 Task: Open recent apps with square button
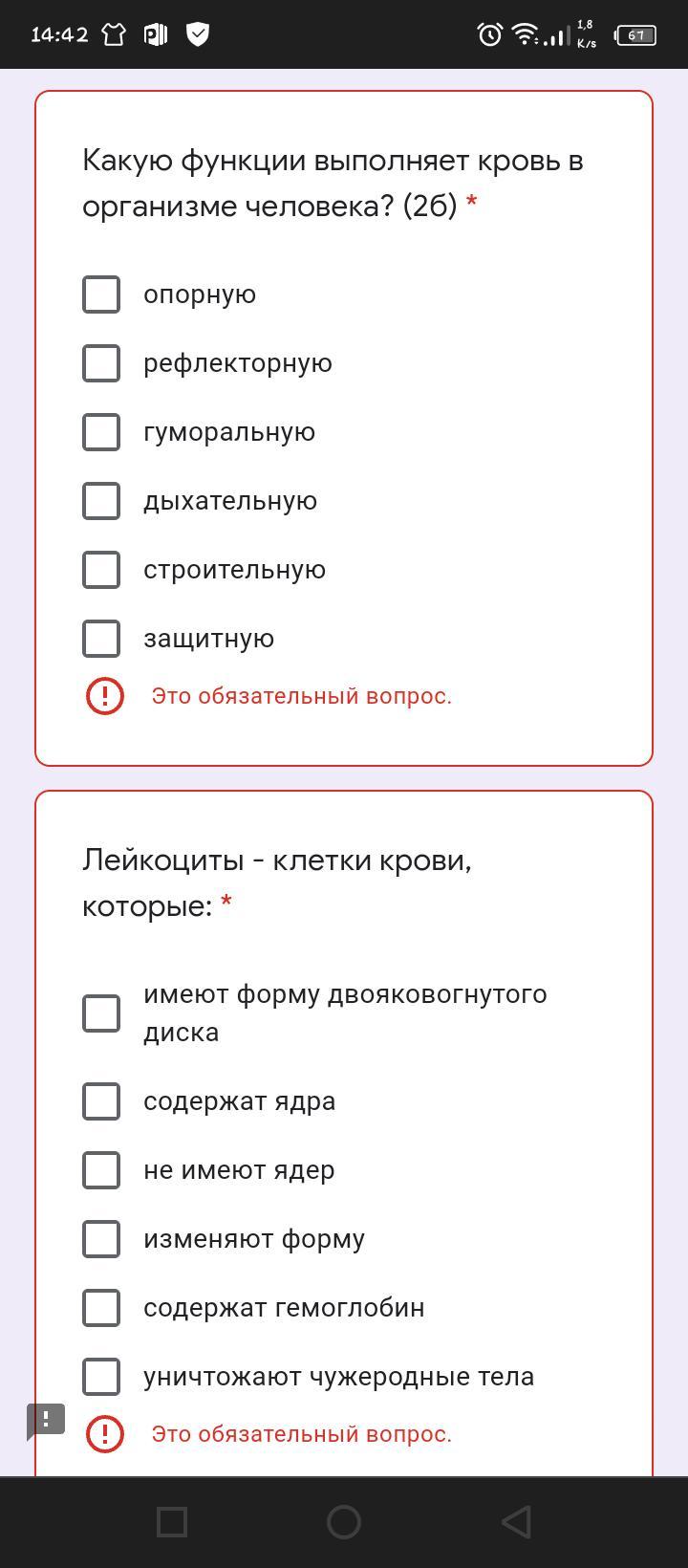[x=172, y=1522]
